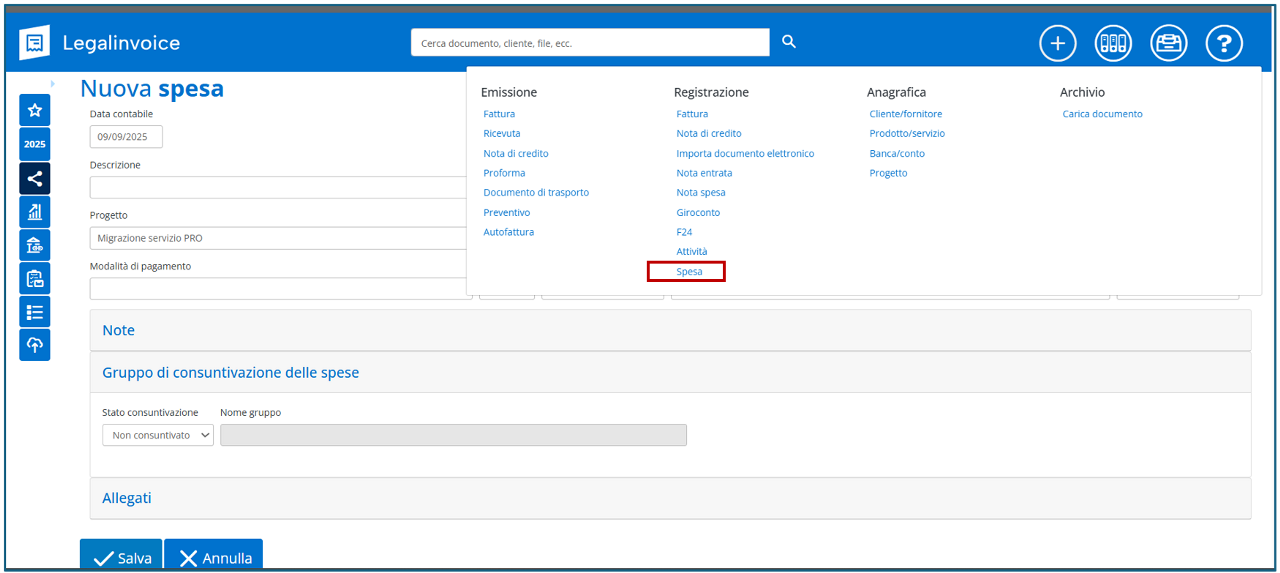Open the bar chart statistics sidebar icon

(35, 211)
